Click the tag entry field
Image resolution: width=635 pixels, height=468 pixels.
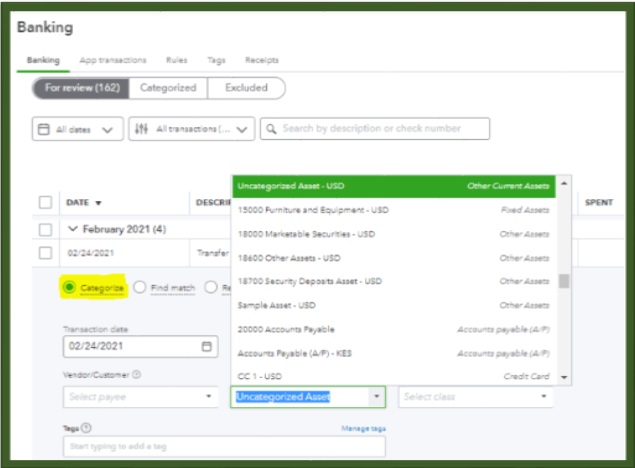pyautogui.click(x=224, y=447)
